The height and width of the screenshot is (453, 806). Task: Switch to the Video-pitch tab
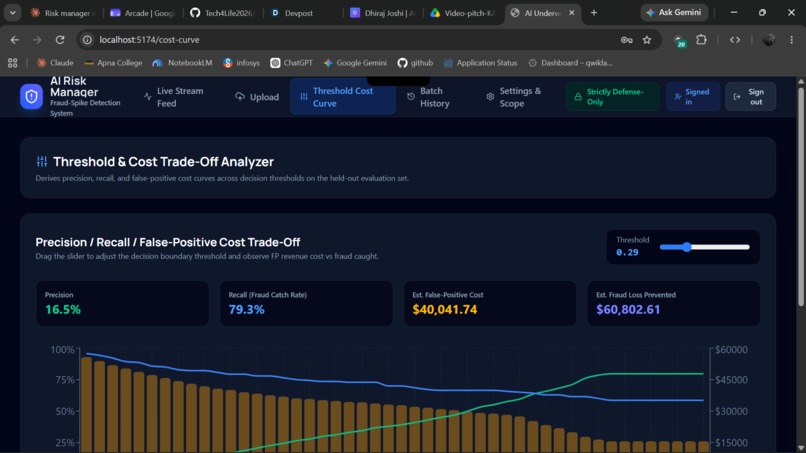463,13
